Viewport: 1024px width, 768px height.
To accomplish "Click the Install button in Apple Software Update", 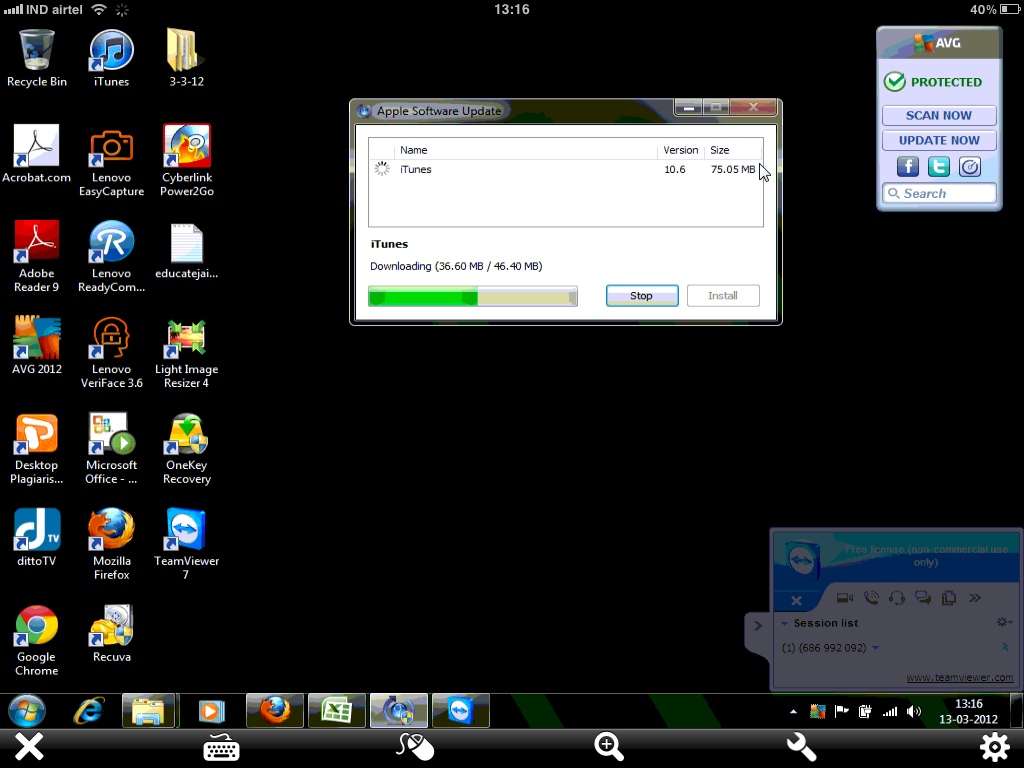I will click(723, 296).
